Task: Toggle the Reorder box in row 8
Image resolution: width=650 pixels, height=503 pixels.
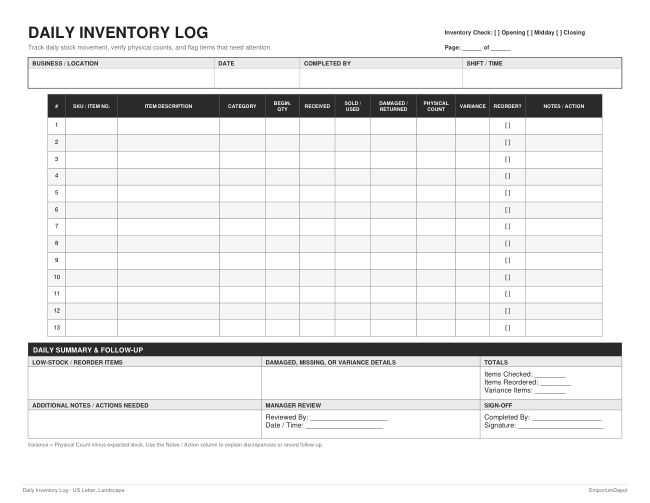Action: click(x=507, y=244)
